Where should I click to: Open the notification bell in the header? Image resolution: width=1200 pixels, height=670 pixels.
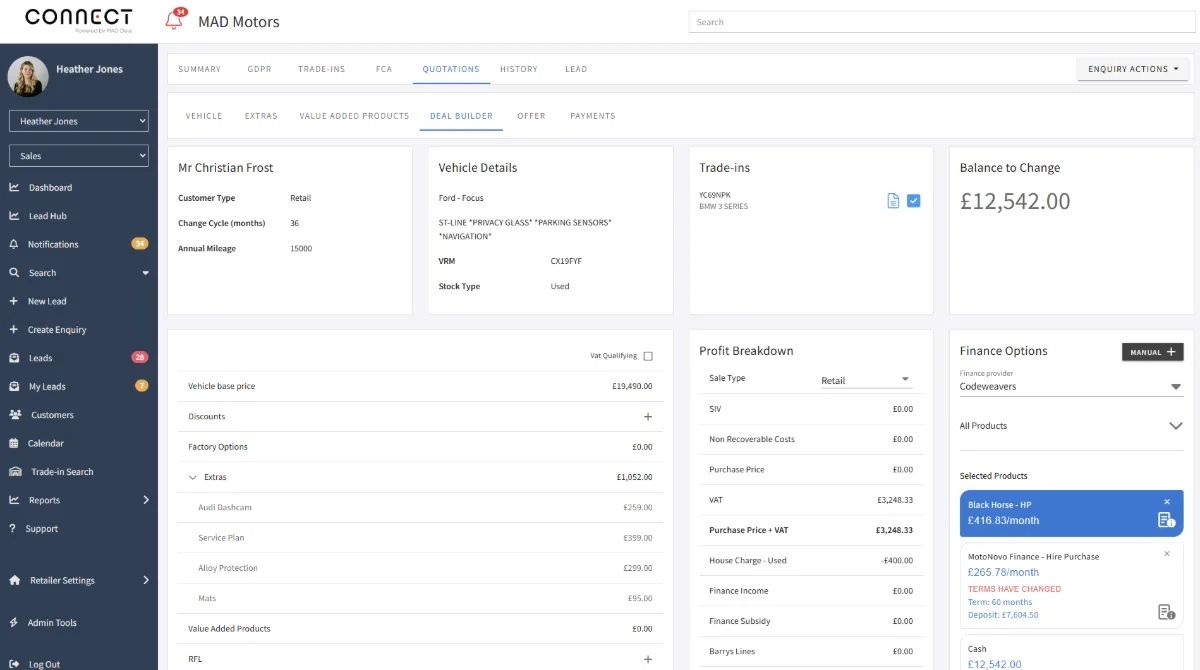pos(175,20)
